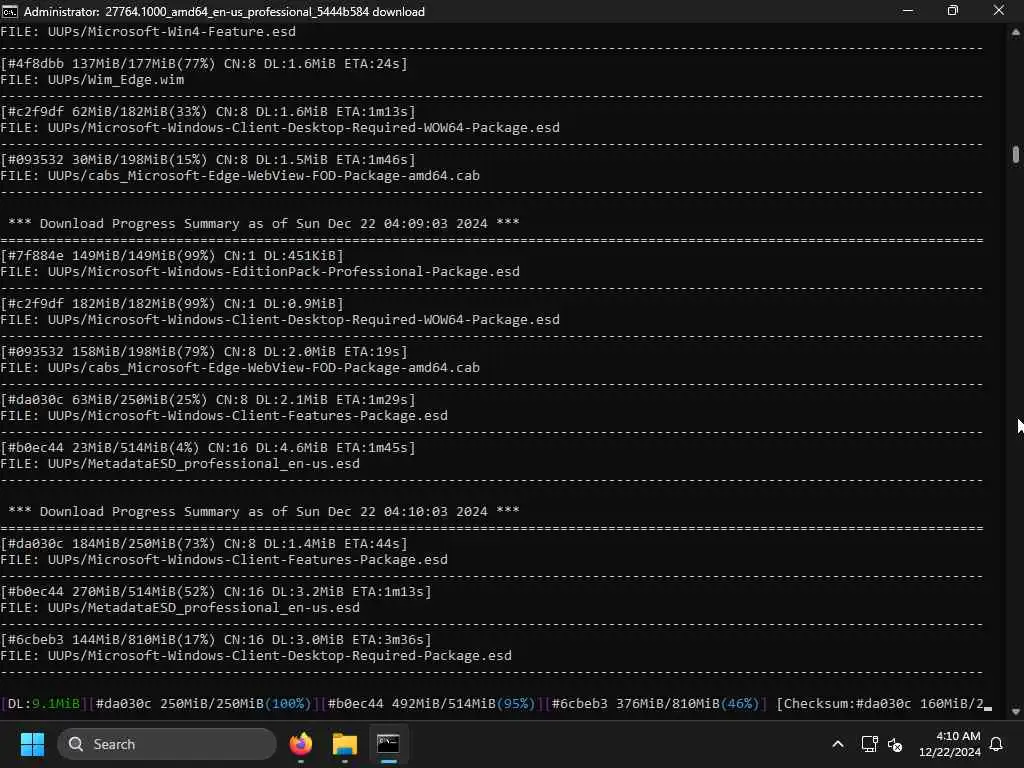This screenshot has width=1024, height=768.
Task: Open the Windows Start menu
Action: click(x=32, y=744)
